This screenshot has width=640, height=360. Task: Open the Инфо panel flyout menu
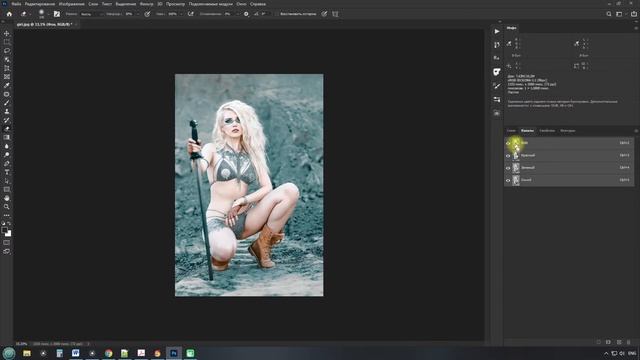[636, 28]
